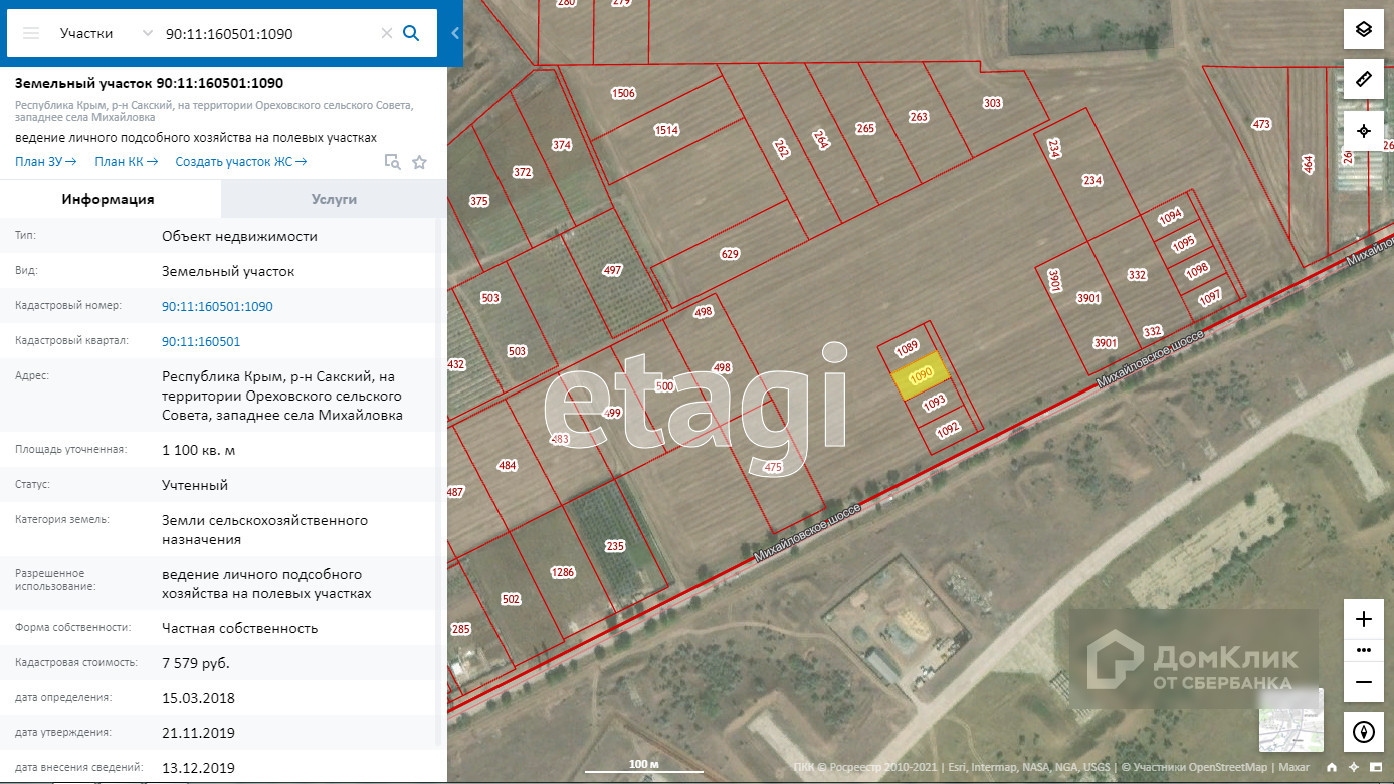Image resolution: width=1394 pixels, height=784 pixels.
Task: Select parcel 502 on the map
Action: pos(511,599)
